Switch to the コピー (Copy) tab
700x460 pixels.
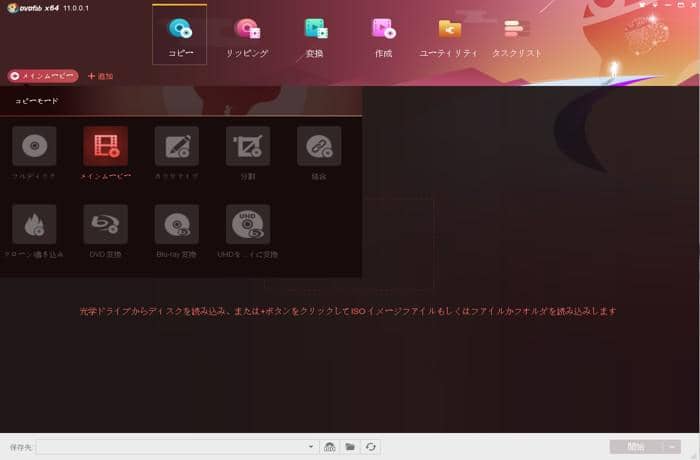(x=180, y=36)
